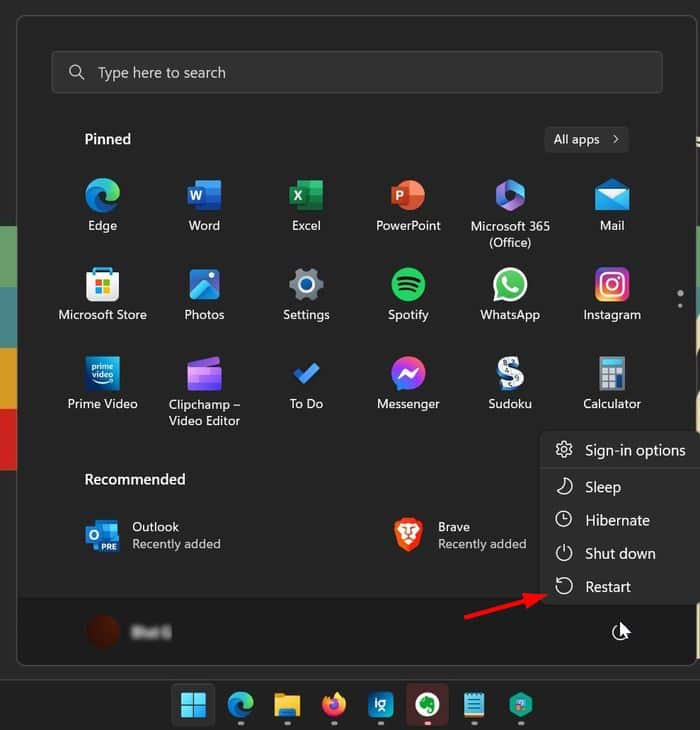
Task: Open the Sudoku game
Action: (x=510, y=383)
